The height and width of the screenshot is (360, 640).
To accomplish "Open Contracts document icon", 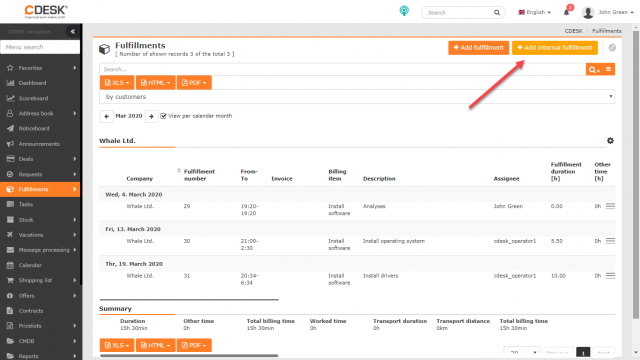I will [x=10, y=311].
